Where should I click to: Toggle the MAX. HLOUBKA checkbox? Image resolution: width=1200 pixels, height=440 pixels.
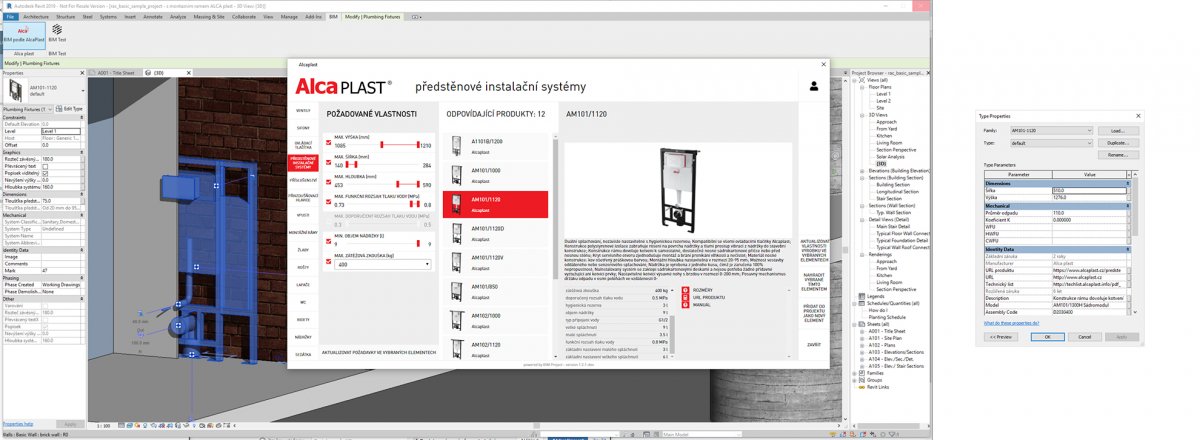(328, 183)
